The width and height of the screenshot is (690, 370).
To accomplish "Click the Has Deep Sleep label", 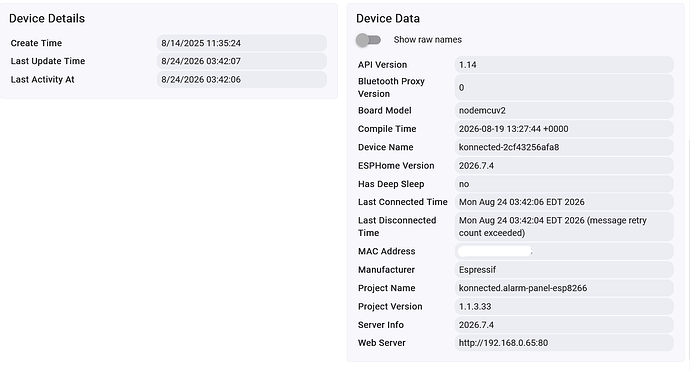I will [391, 184].
